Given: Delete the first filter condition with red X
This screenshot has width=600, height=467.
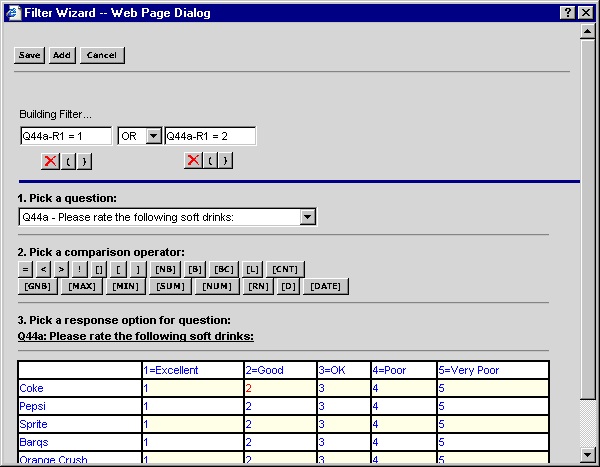Looking at the screenshot, I should 50,161.
